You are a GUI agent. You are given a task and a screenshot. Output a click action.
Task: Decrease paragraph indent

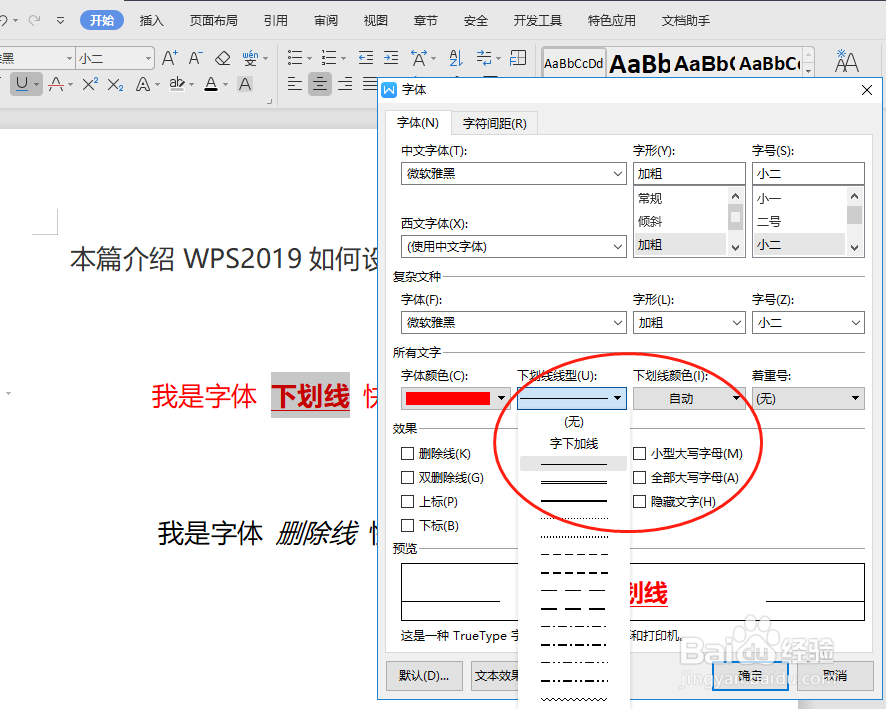click(366, 58)
